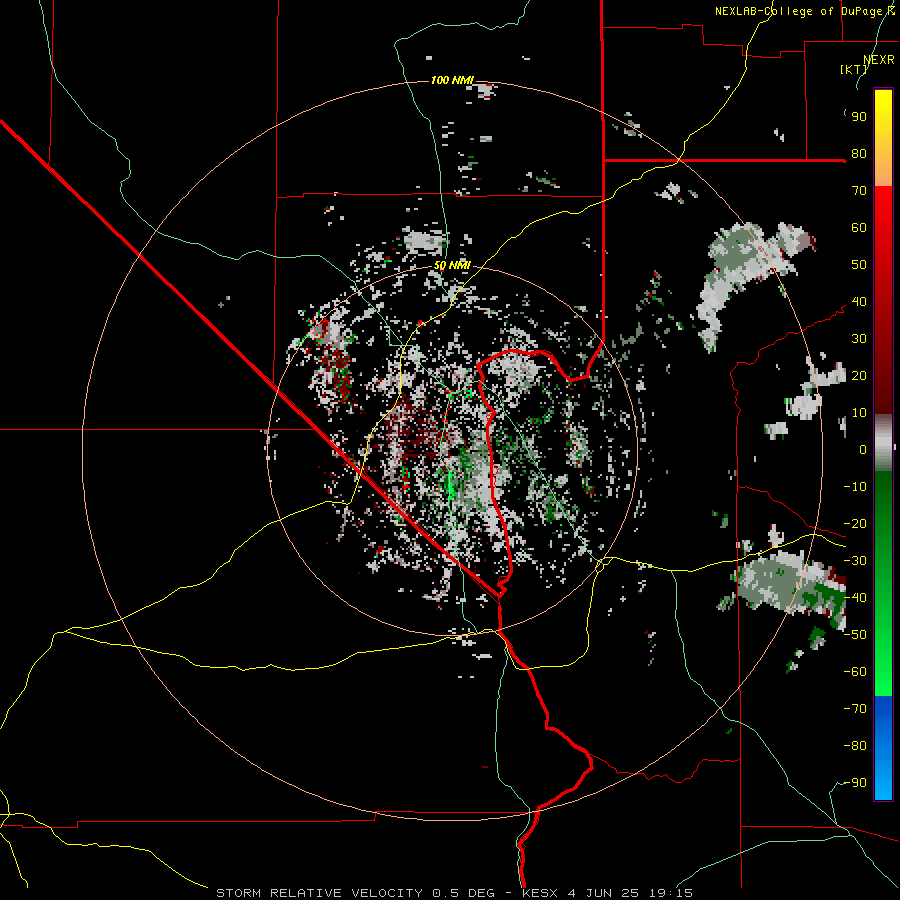Click the 0 value on velocity scale
This screenshot has width=900, height=900.
(x=863, y=449)
